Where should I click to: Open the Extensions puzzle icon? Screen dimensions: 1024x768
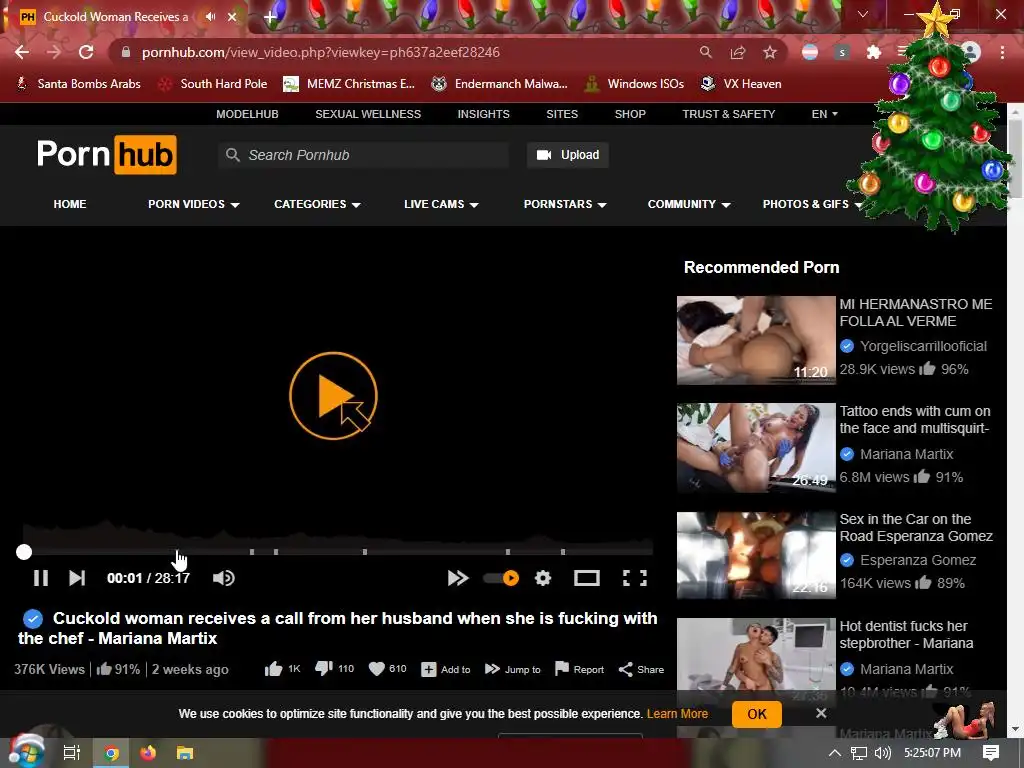pos(874,52)
